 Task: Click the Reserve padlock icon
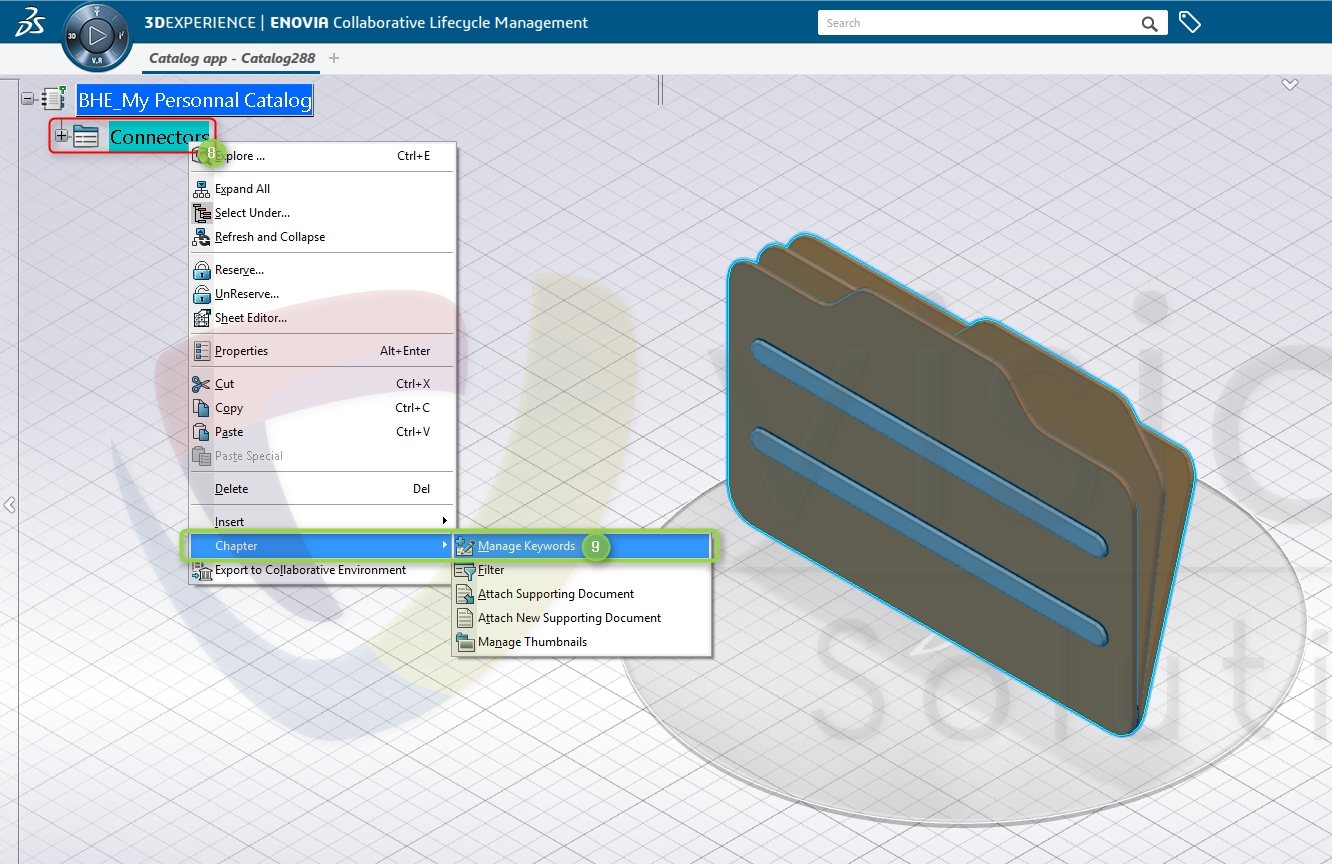click(x=201, y=270)
